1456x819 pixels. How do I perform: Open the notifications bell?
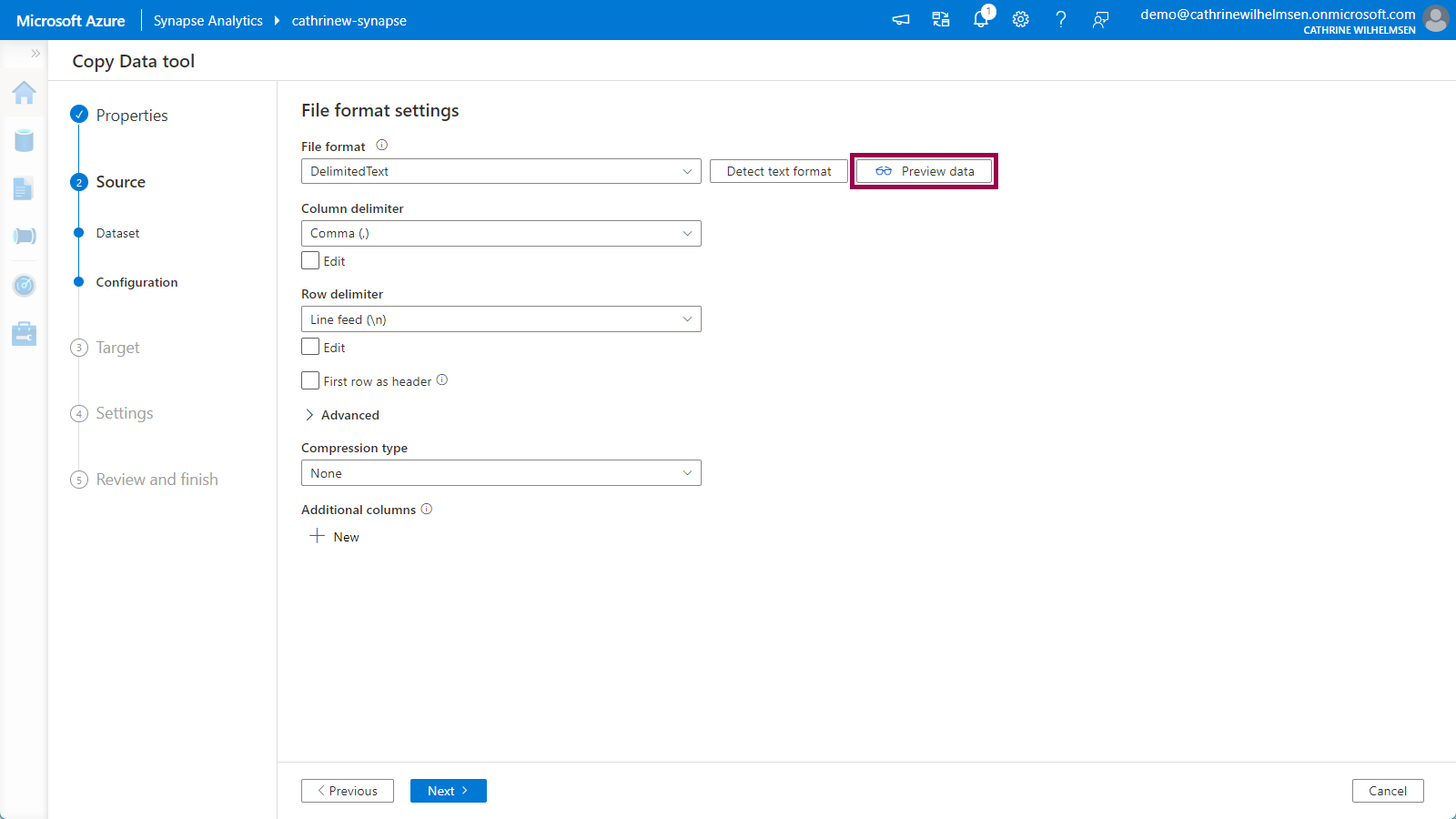click(x=980, y=19)
